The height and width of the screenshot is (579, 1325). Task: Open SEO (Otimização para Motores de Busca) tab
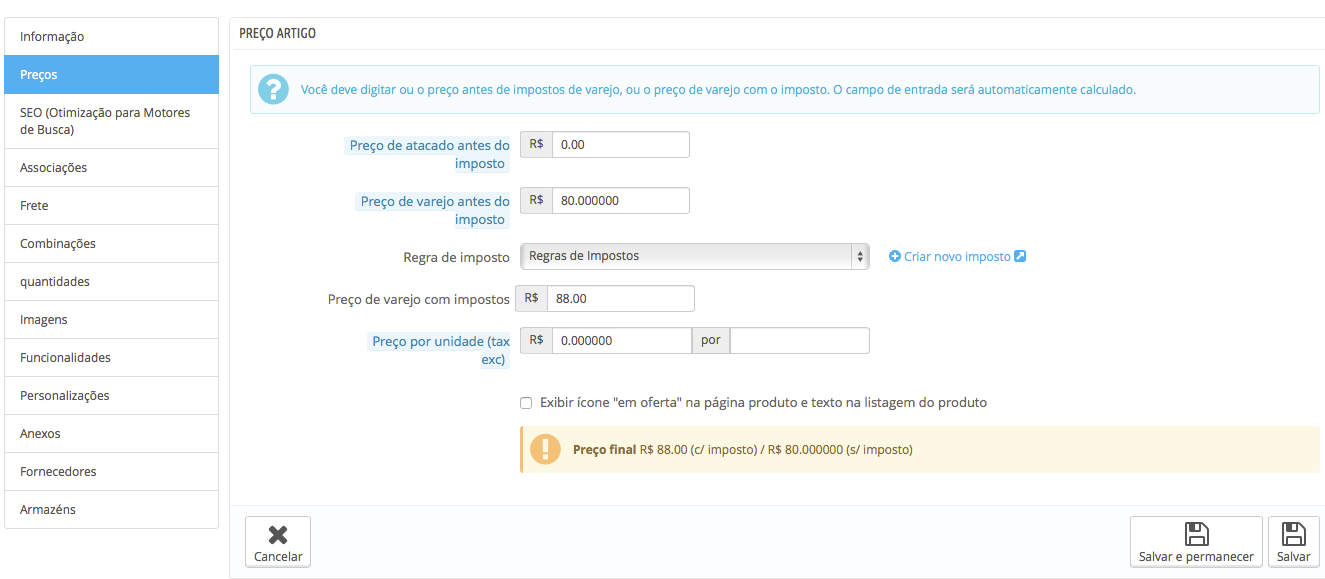111,121
